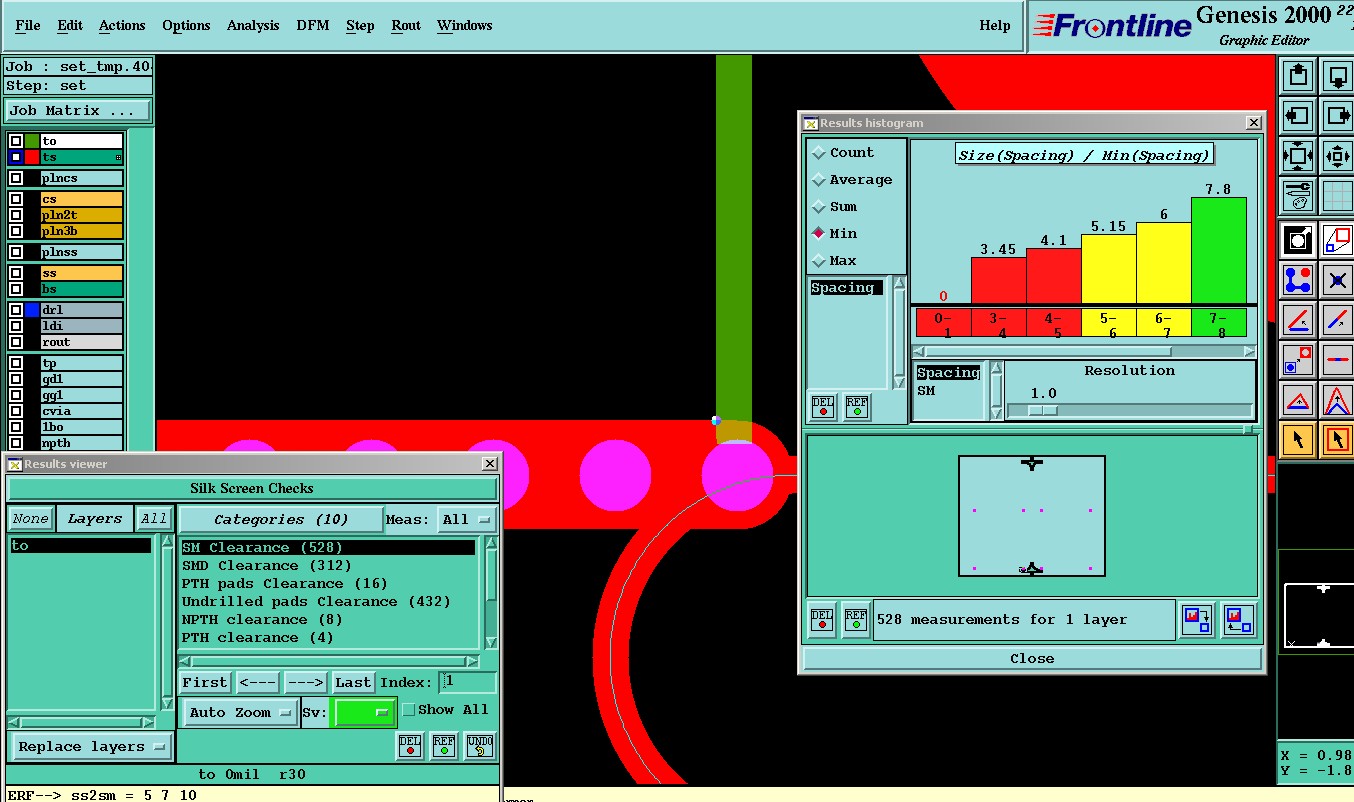Select the Min radio option
1354x802 pixels.
coord(835,234)
